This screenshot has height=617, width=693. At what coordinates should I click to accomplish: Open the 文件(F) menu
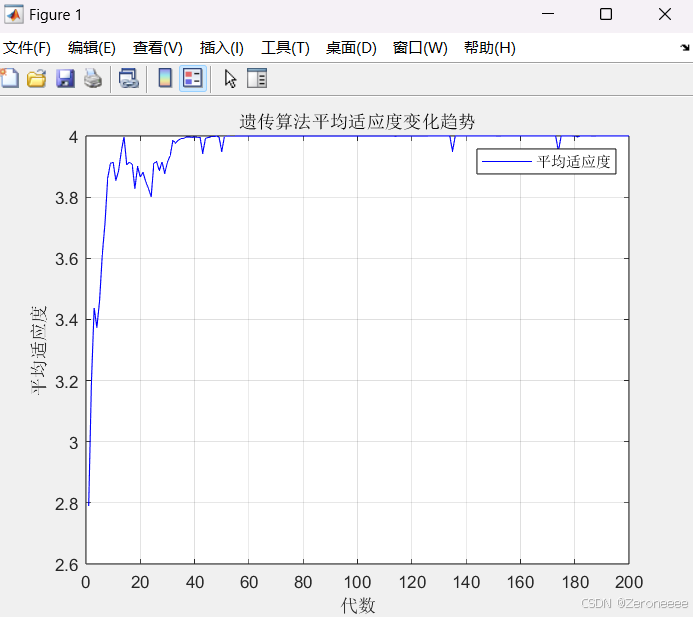[x=27, y=48]
